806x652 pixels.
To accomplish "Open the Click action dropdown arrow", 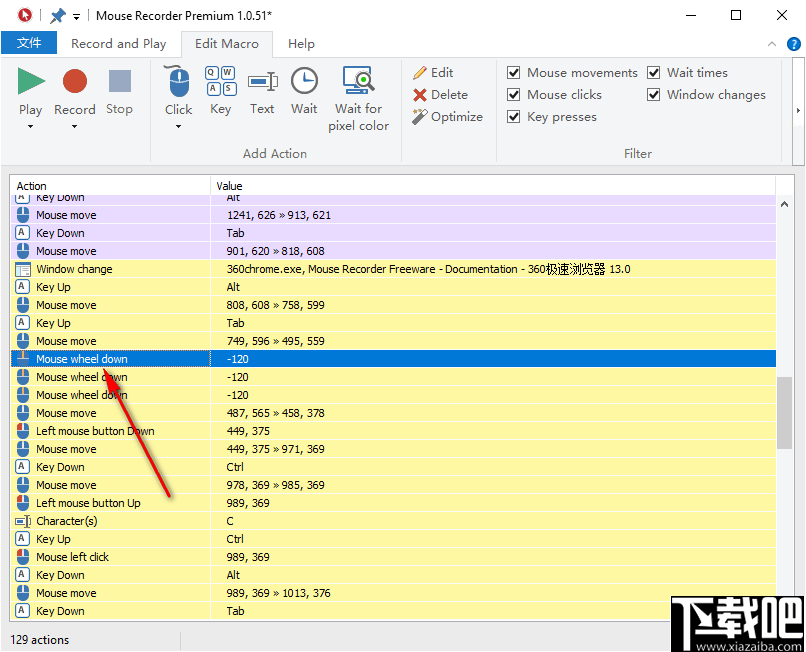I will pos(177,125).
